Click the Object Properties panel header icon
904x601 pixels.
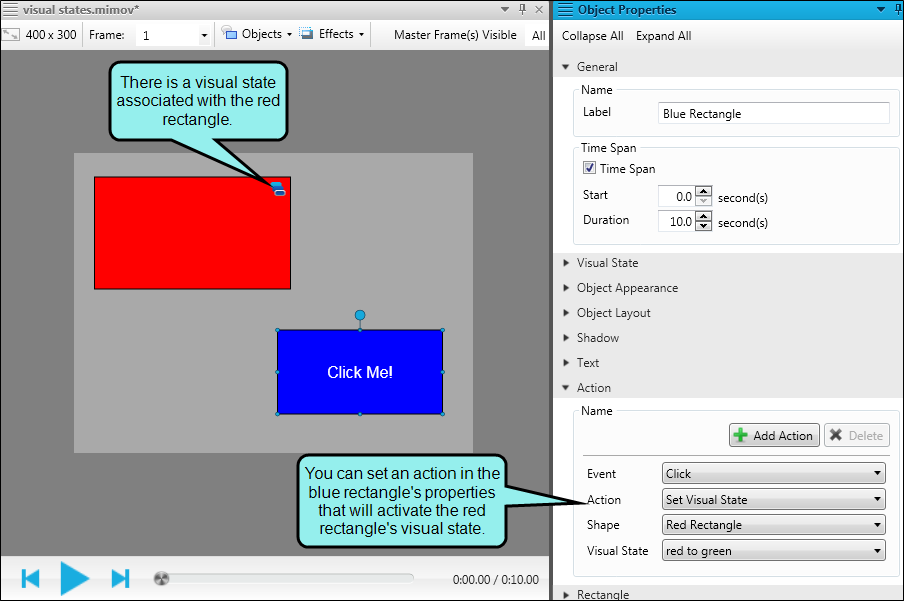566,10
